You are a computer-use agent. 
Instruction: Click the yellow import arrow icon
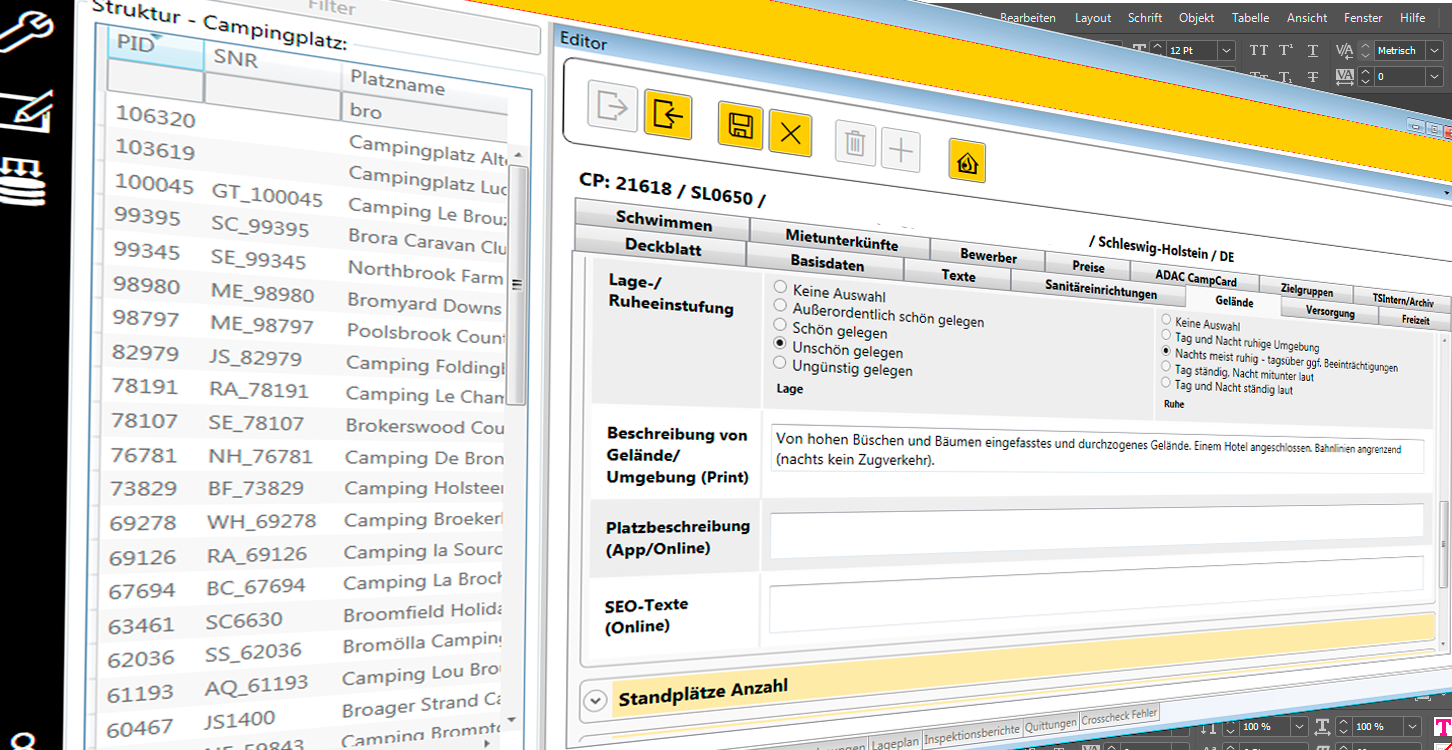coord(667,115)
